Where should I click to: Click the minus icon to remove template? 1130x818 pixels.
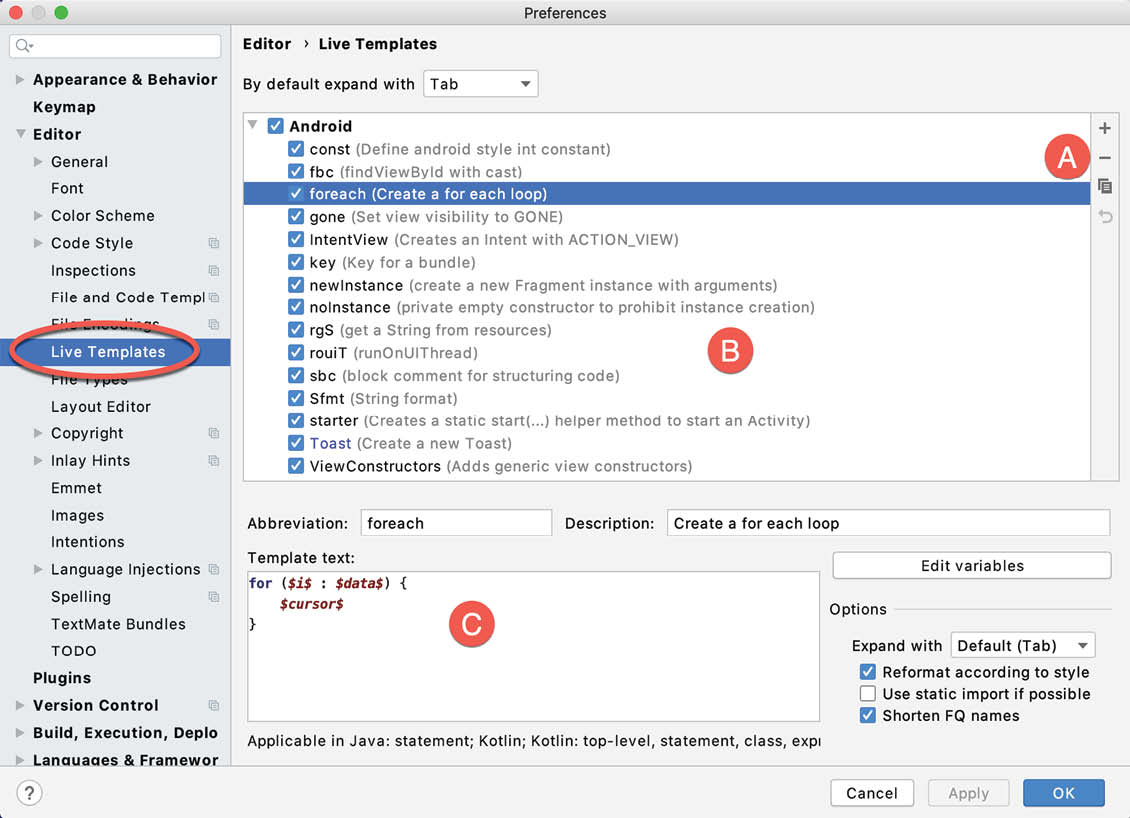(x=1105, y=158)
